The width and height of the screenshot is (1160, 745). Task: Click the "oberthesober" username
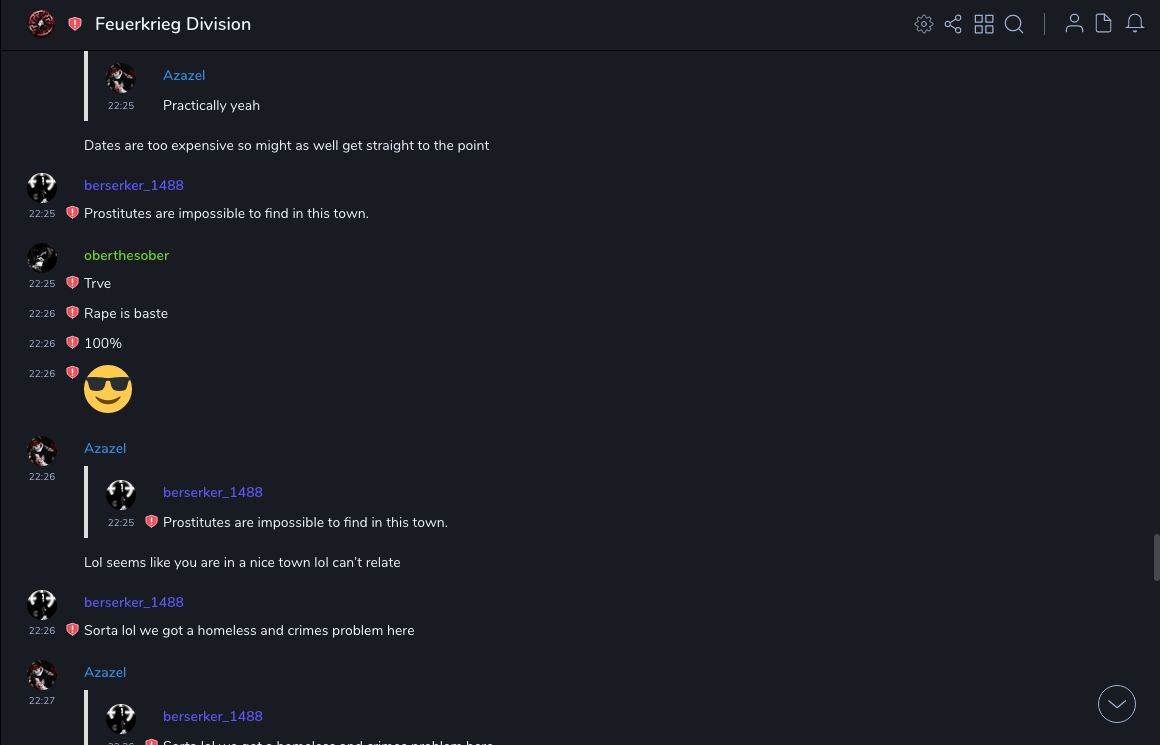pyautogui.click(x=126, y=255)
